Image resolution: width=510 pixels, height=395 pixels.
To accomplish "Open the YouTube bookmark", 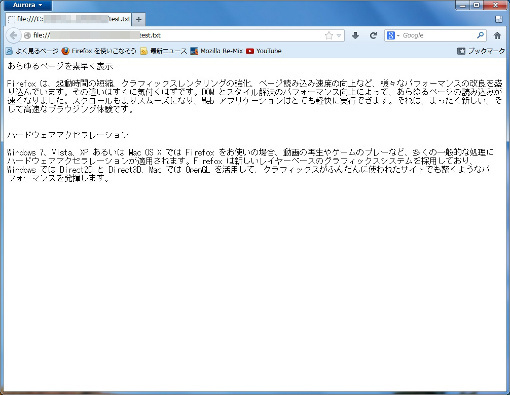I will pos(264,51).
